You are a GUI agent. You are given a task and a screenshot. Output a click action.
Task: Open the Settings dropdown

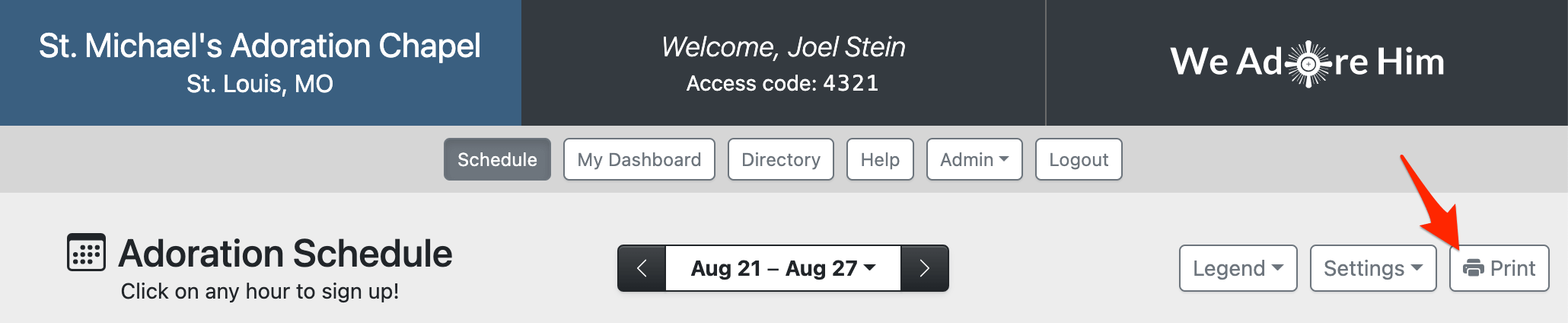coord(1372,268)
